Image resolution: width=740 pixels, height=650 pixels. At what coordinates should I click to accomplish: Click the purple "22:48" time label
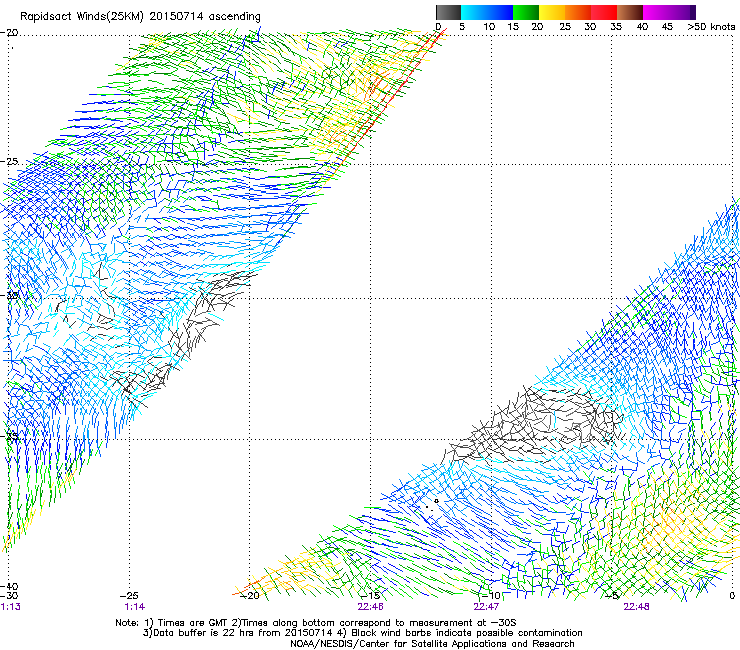tap(636, 607)
